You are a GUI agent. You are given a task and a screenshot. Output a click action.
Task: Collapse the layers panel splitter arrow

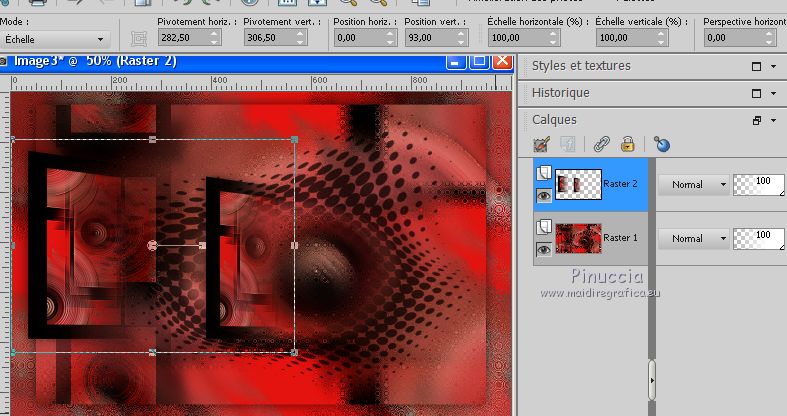pyautogui.click(x=652, y=380)
